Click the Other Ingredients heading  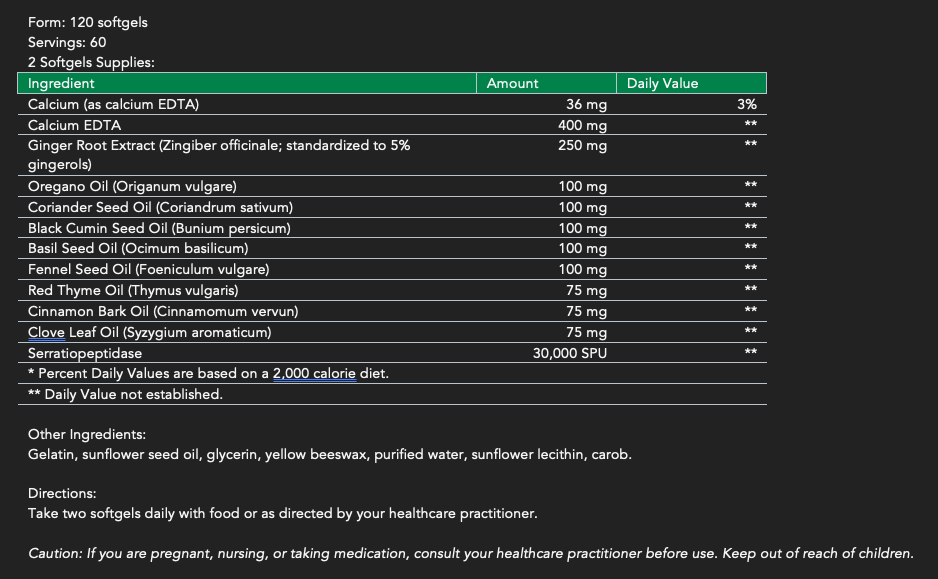coord(87,435)
